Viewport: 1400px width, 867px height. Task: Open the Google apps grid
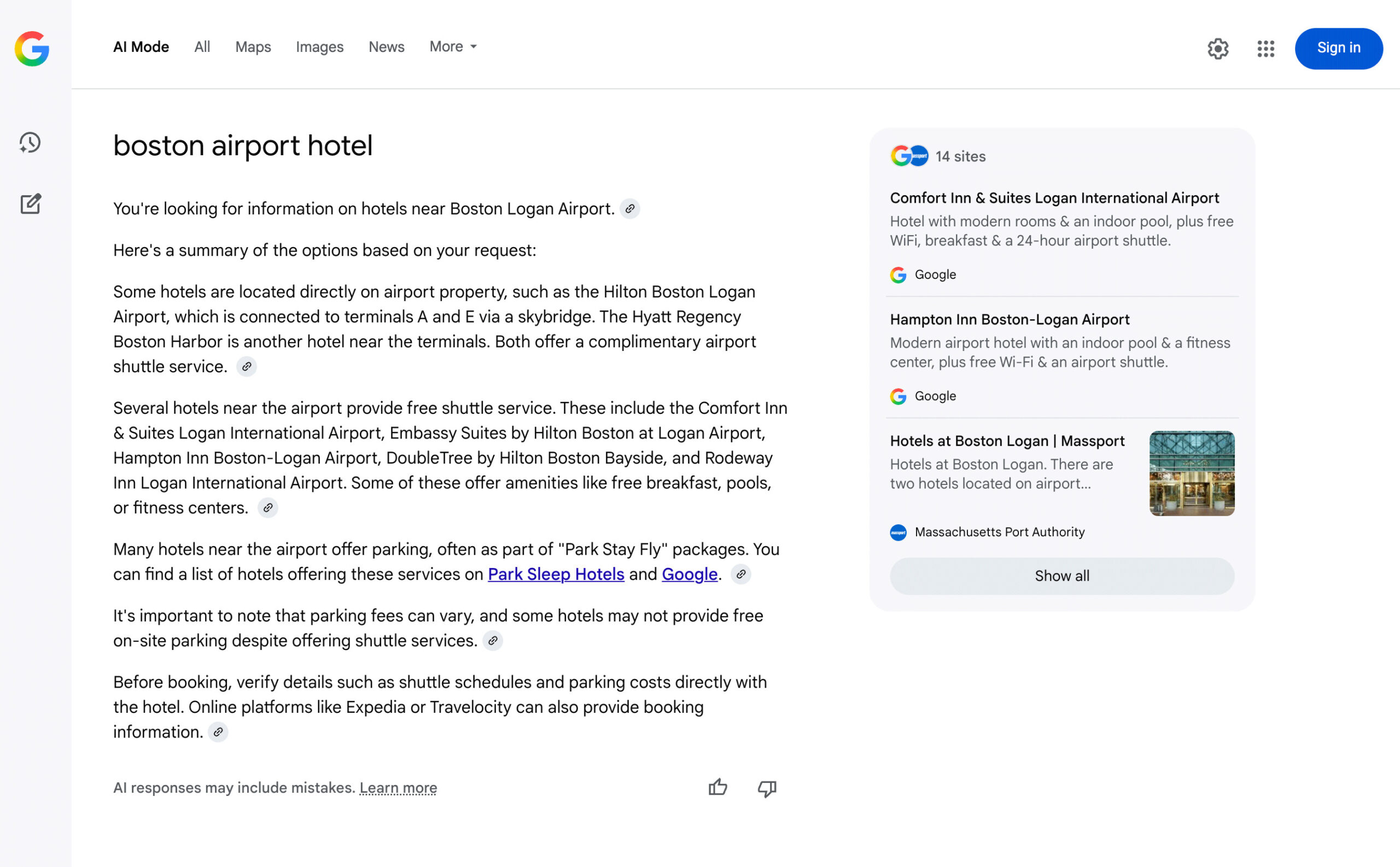1266,49
